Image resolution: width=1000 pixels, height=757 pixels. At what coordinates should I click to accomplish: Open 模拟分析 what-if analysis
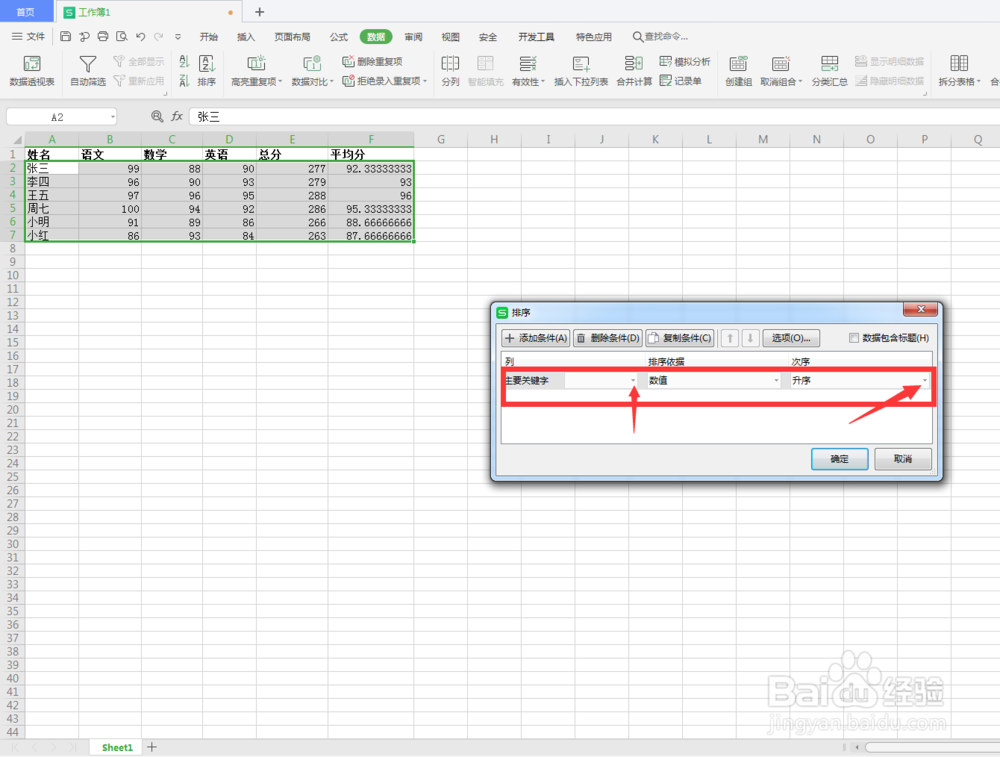685,61
